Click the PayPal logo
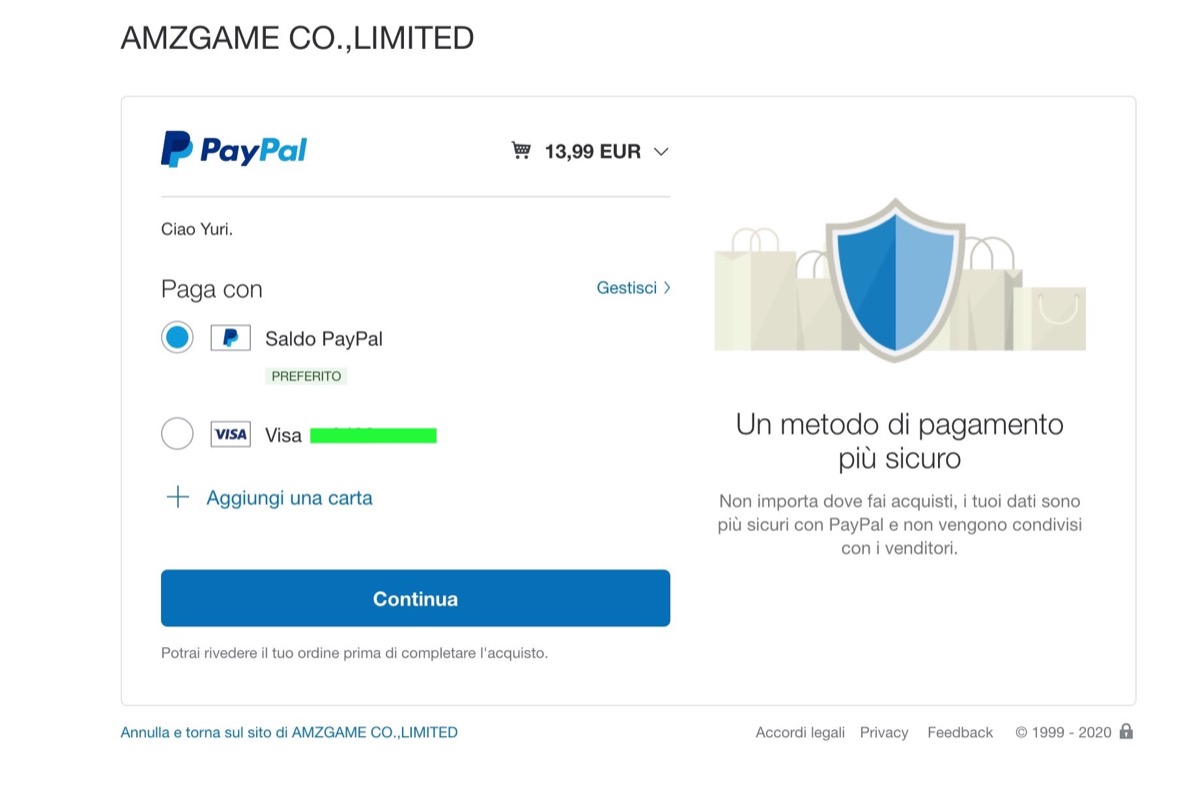The image size is (1200, 811). 234,150
